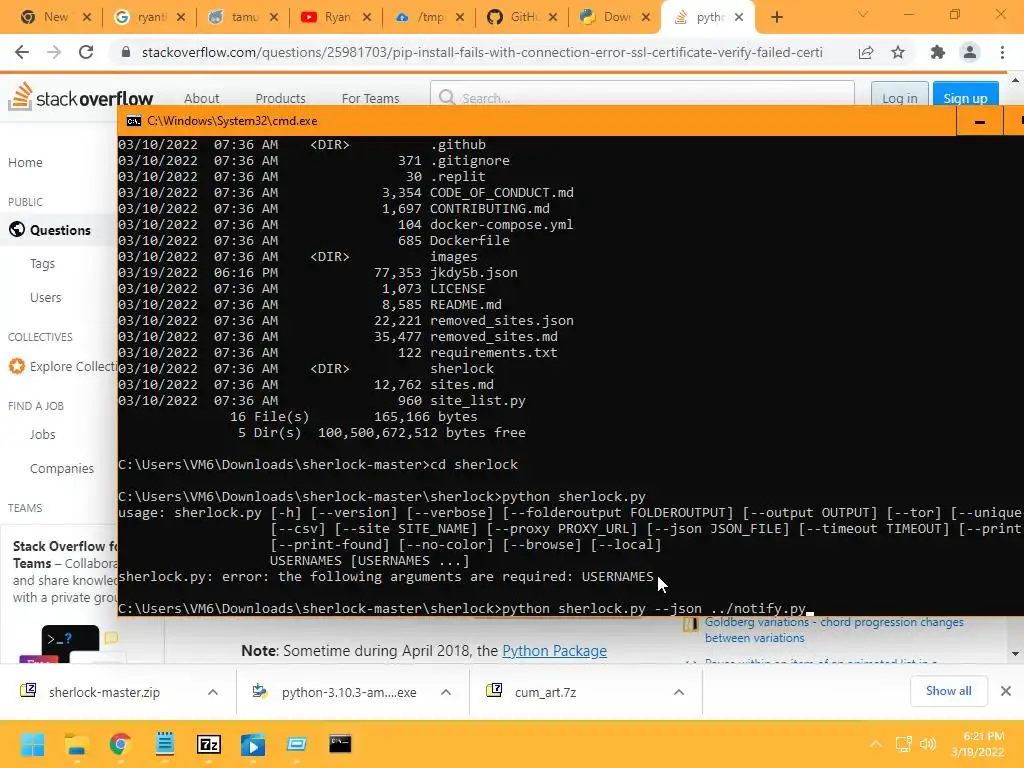Open Tags in the sidebar

42,264
